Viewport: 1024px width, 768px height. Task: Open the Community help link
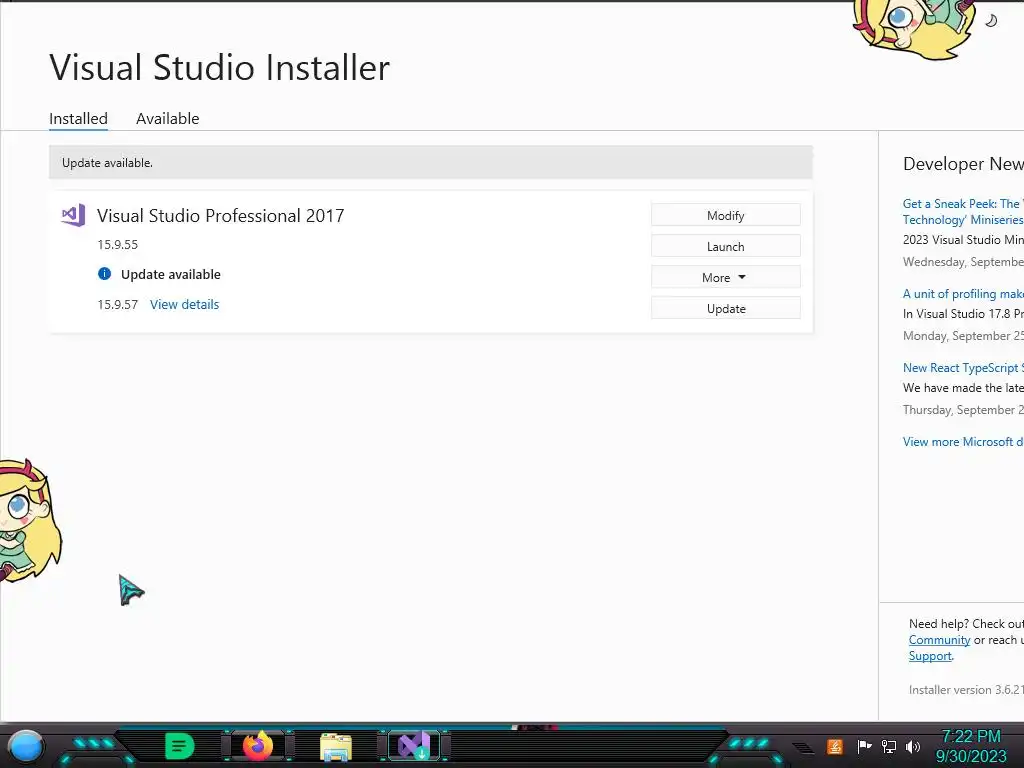[x=939, y=640]
